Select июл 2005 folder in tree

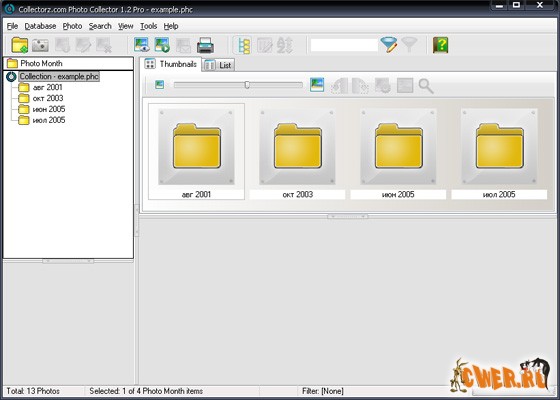[49, 120]
